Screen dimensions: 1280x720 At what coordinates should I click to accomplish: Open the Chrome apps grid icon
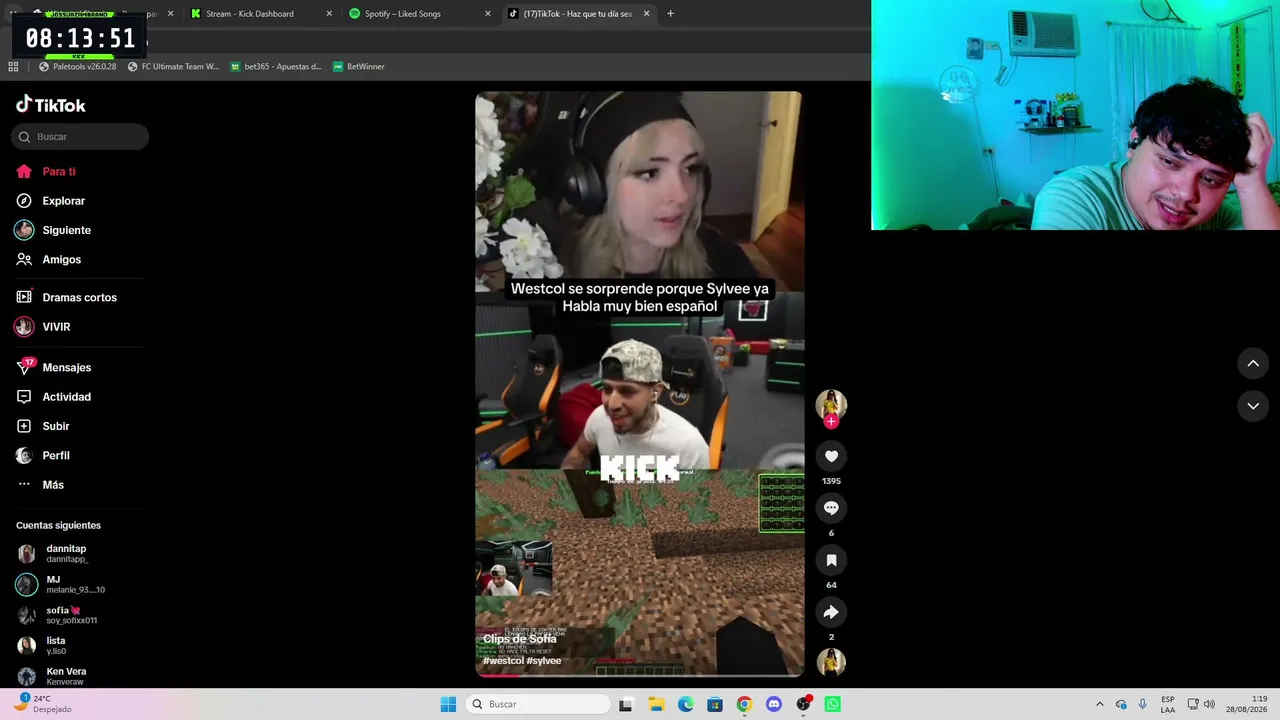13,67
